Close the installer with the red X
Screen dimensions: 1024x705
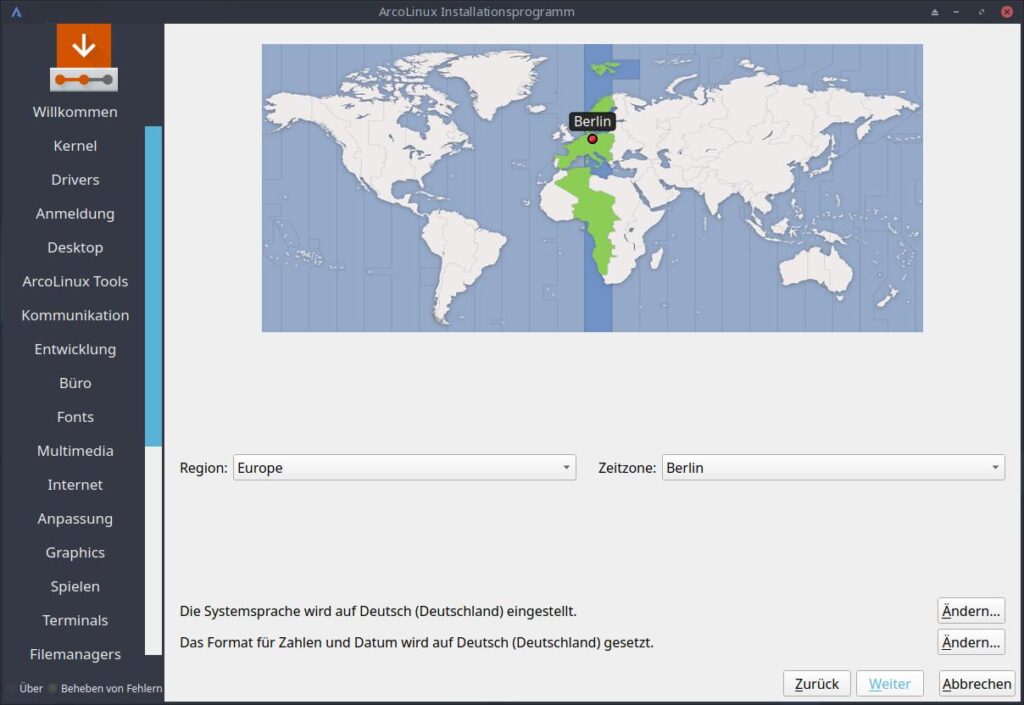tap(1007, 12)
